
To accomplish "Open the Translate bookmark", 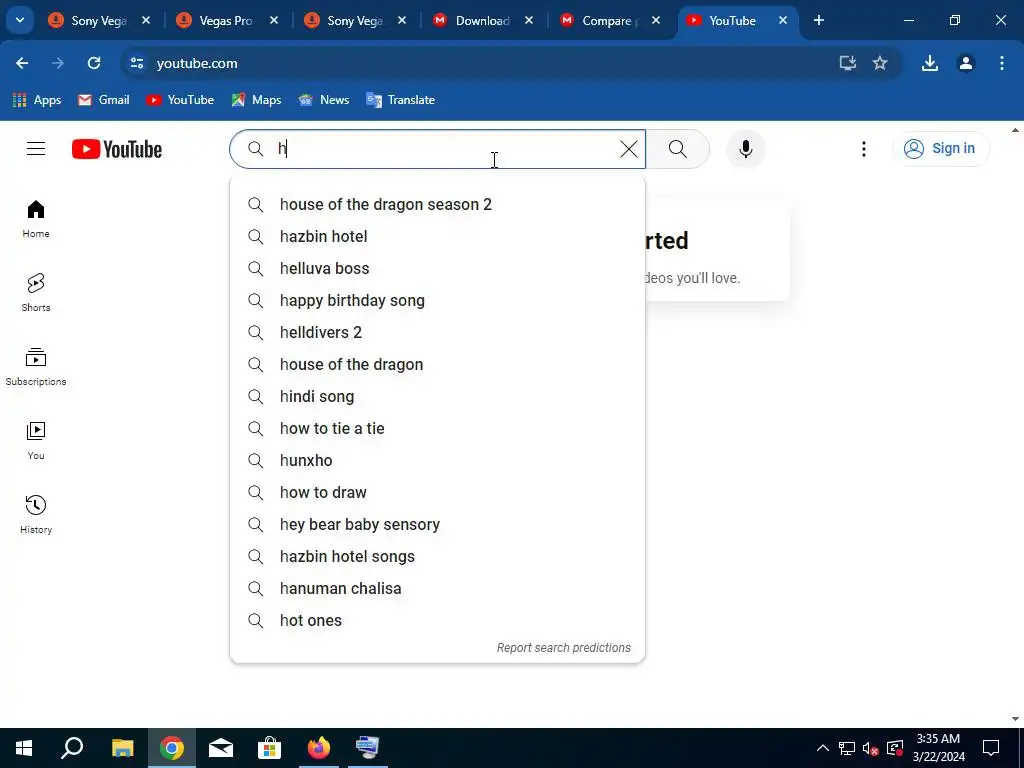I will [x=401, y=100].
